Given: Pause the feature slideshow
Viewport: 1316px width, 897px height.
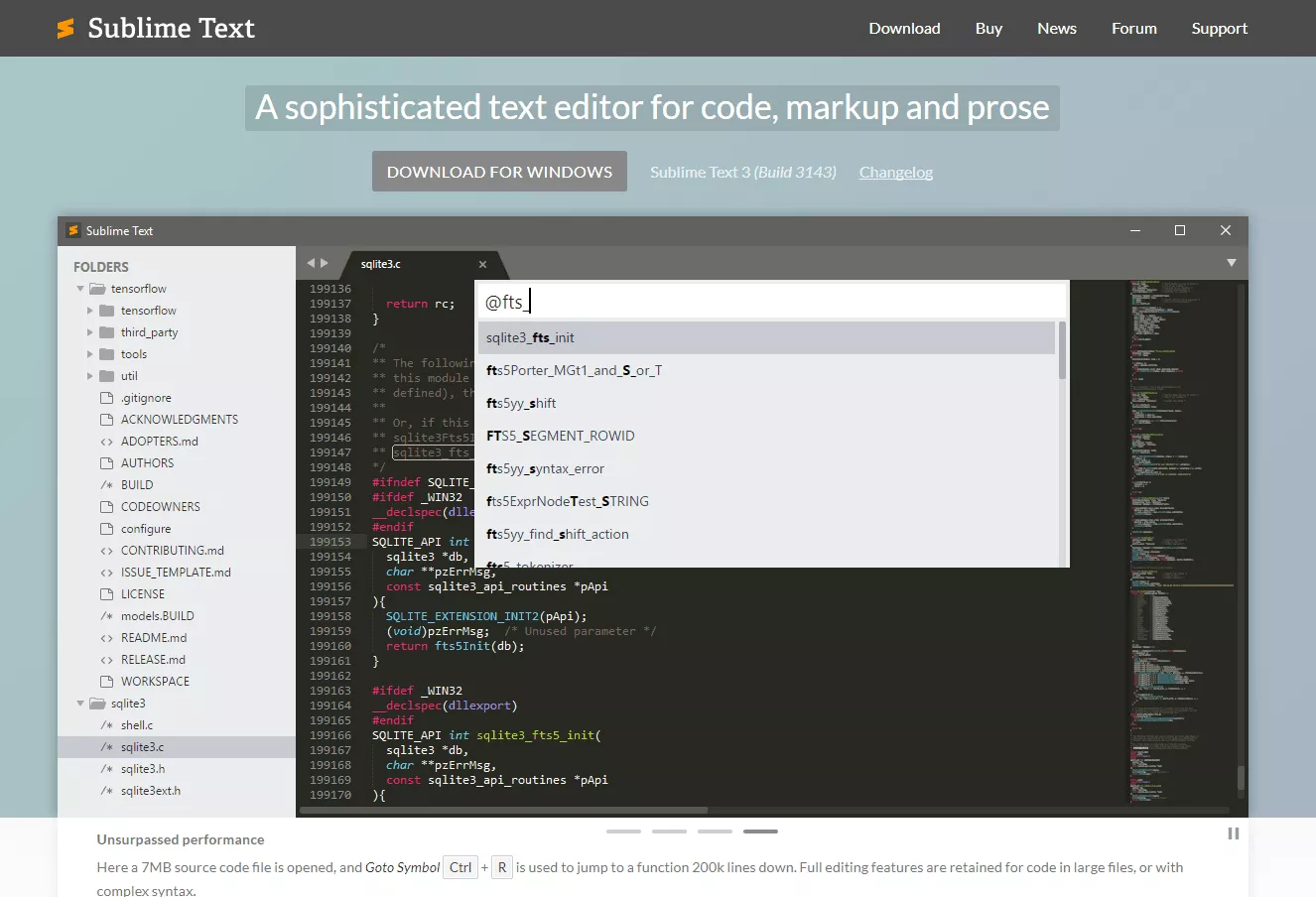Looking at the screenshot, I should (x=1234, y=833).
